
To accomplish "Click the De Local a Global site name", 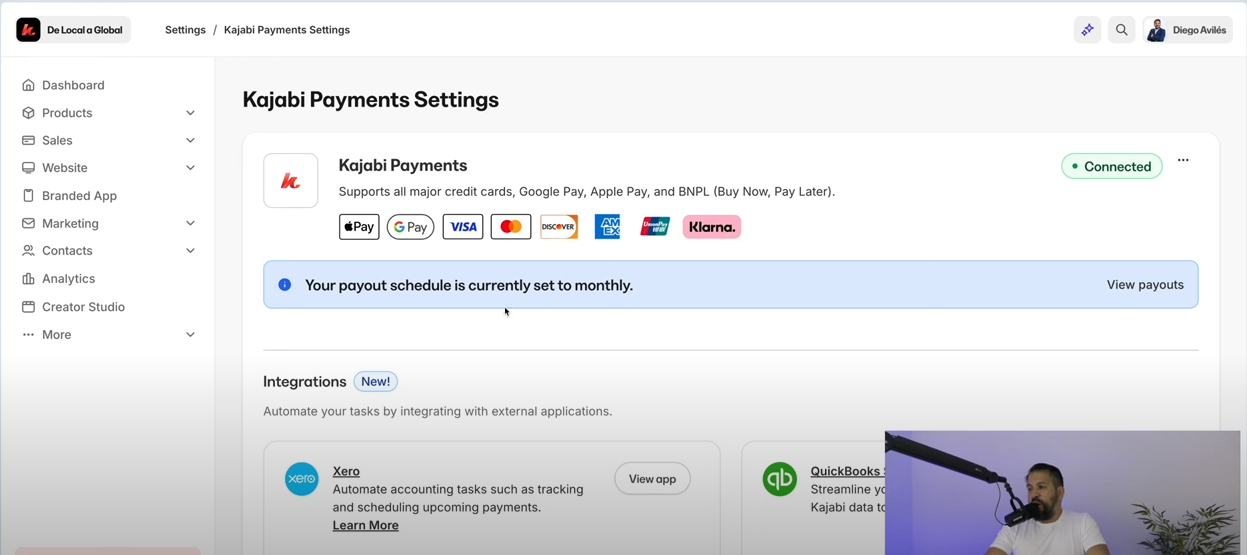I will point(85,30).
